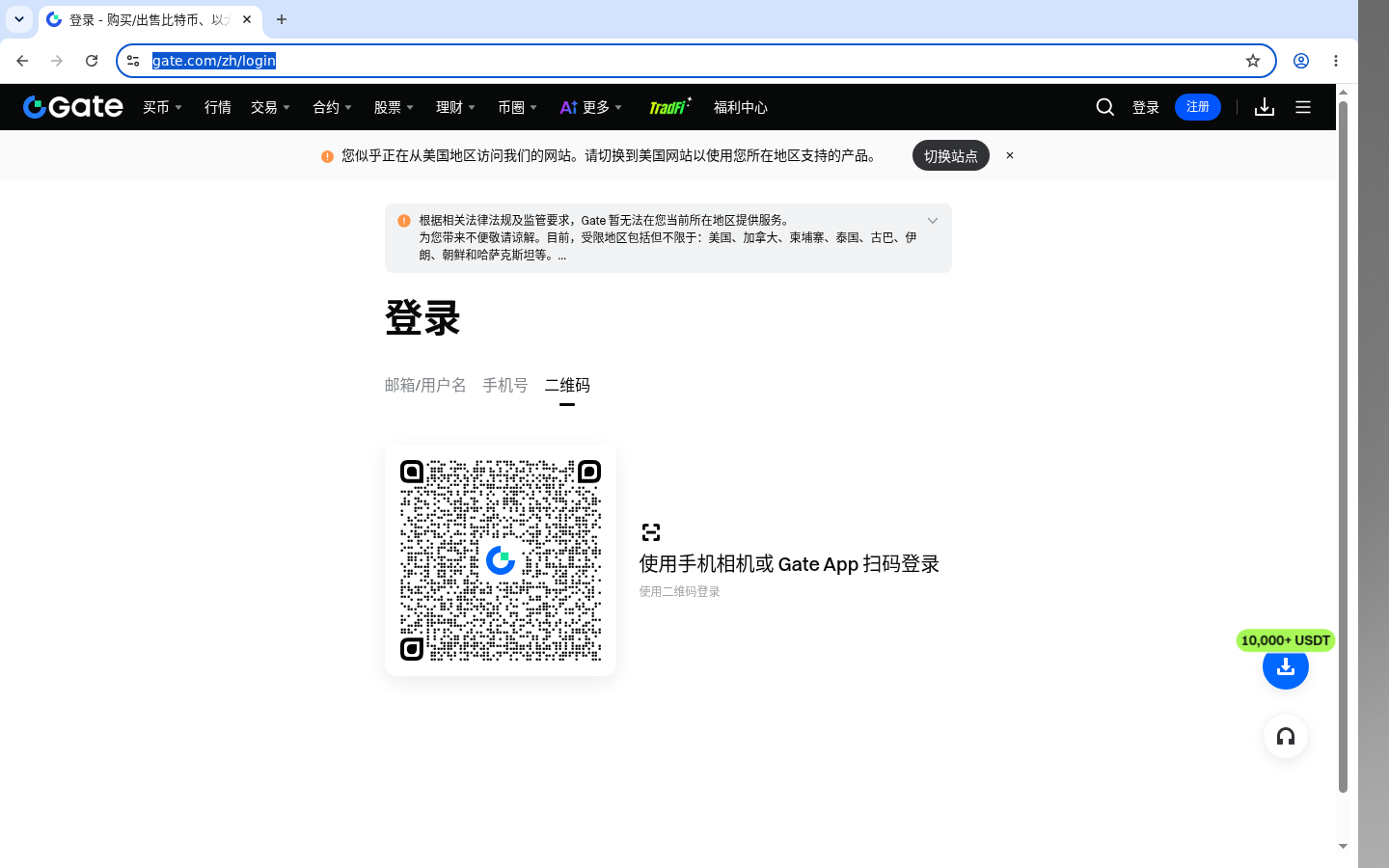Dismiss the region warning banner

tap(1010, 155)
